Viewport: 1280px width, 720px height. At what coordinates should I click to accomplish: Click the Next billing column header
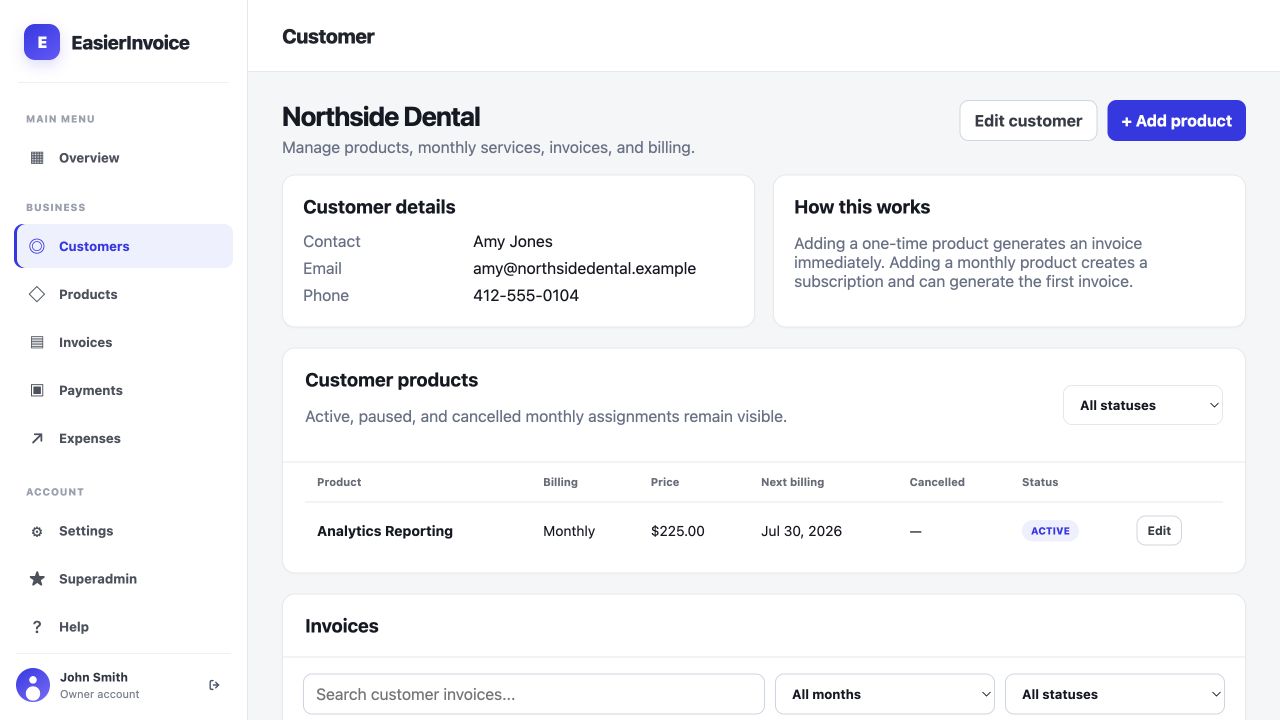(x=793, y=482)
